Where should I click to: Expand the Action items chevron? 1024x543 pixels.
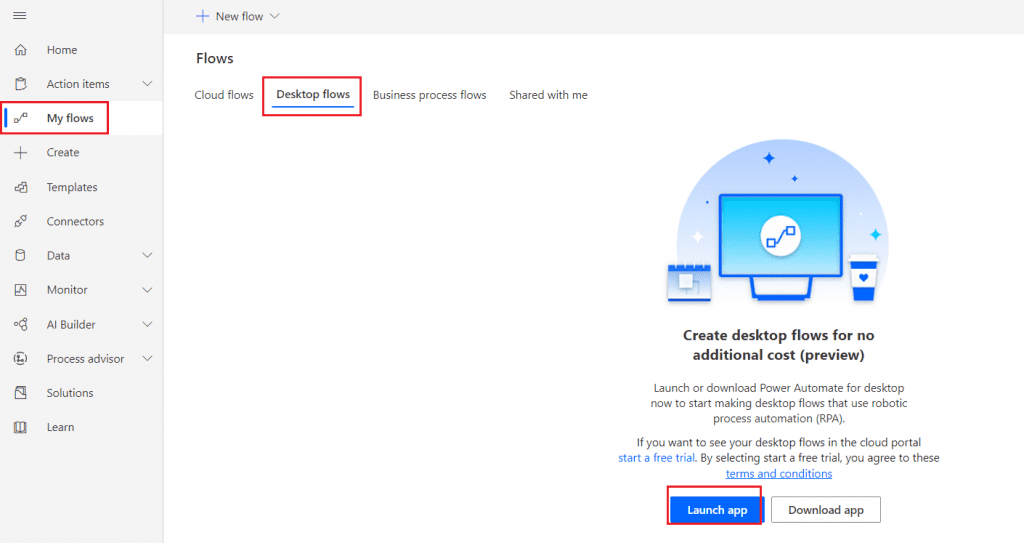pyautogui.click(x=147, y=84)
